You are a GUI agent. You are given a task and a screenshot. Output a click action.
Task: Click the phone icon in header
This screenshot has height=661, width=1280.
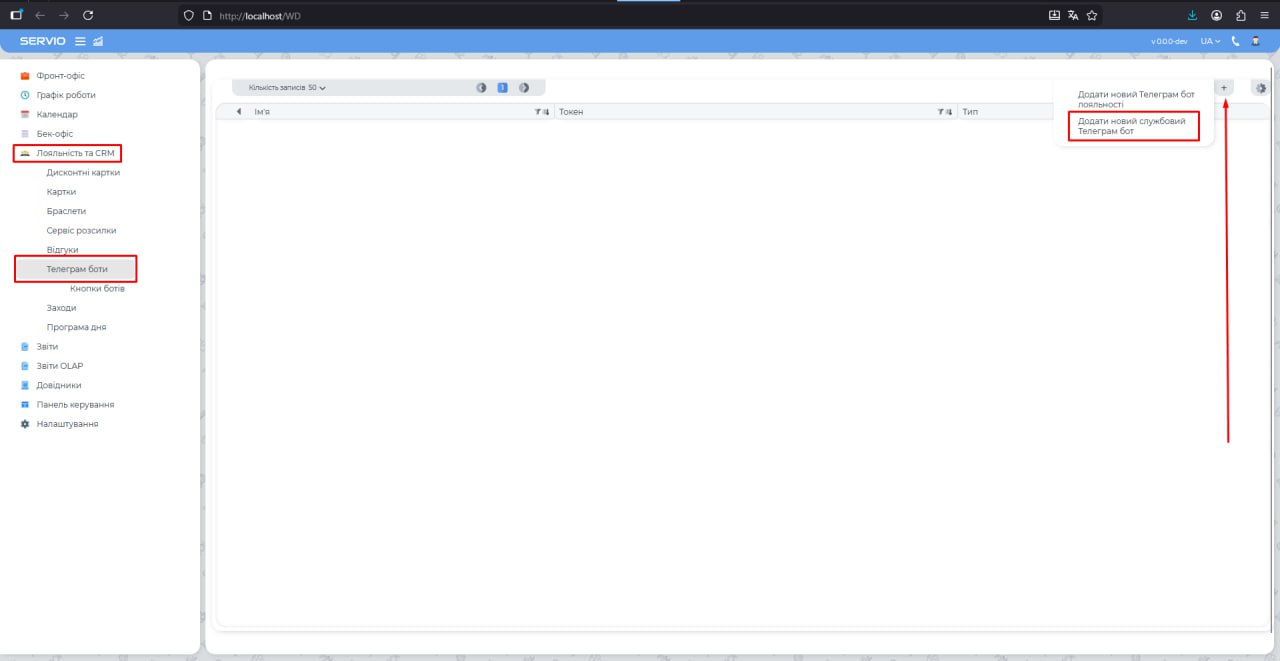[x=1235, y=41]
